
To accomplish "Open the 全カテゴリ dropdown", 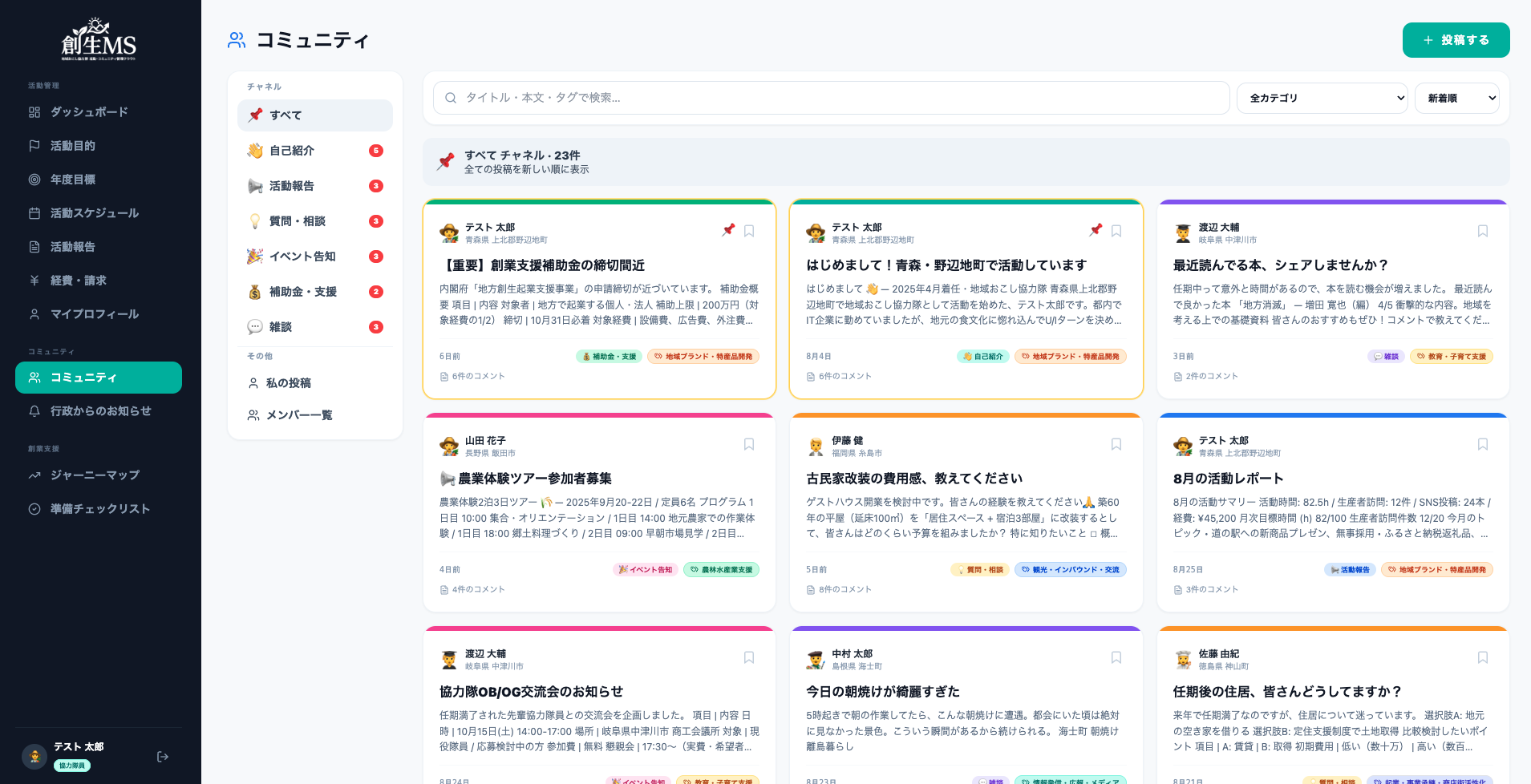I will (x=1322, y=98).
